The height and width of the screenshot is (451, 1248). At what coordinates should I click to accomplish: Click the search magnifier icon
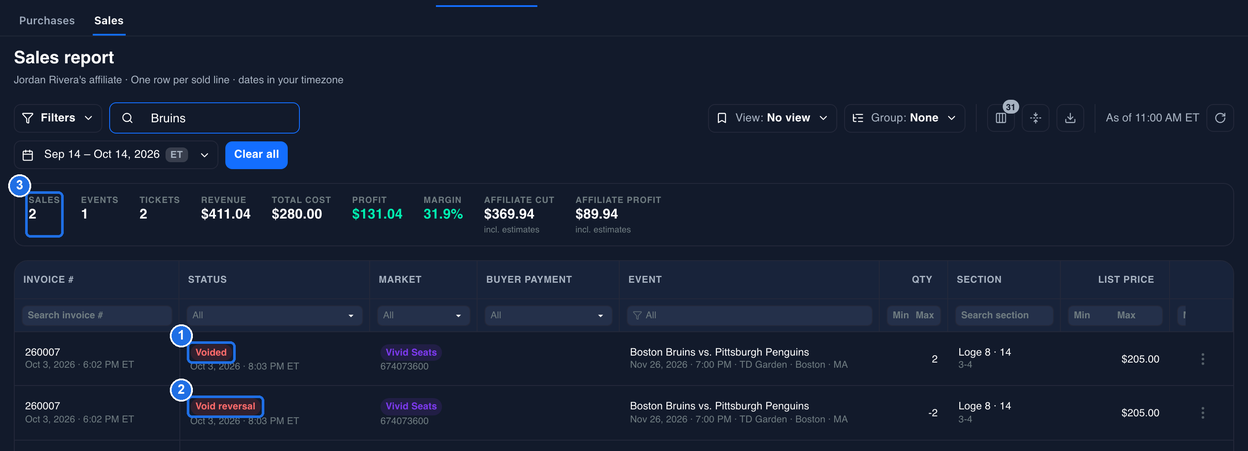[x=127, y=118]
